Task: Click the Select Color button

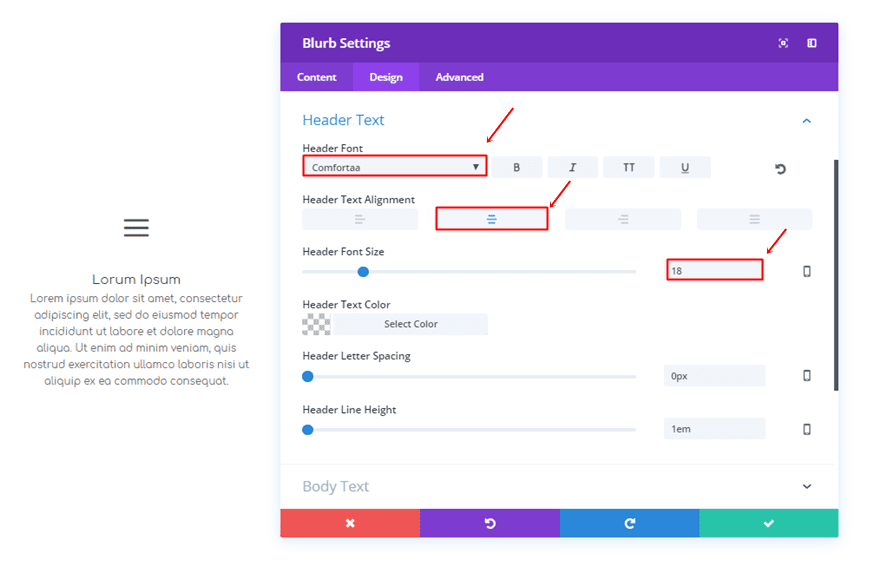Action: [410, 324]
